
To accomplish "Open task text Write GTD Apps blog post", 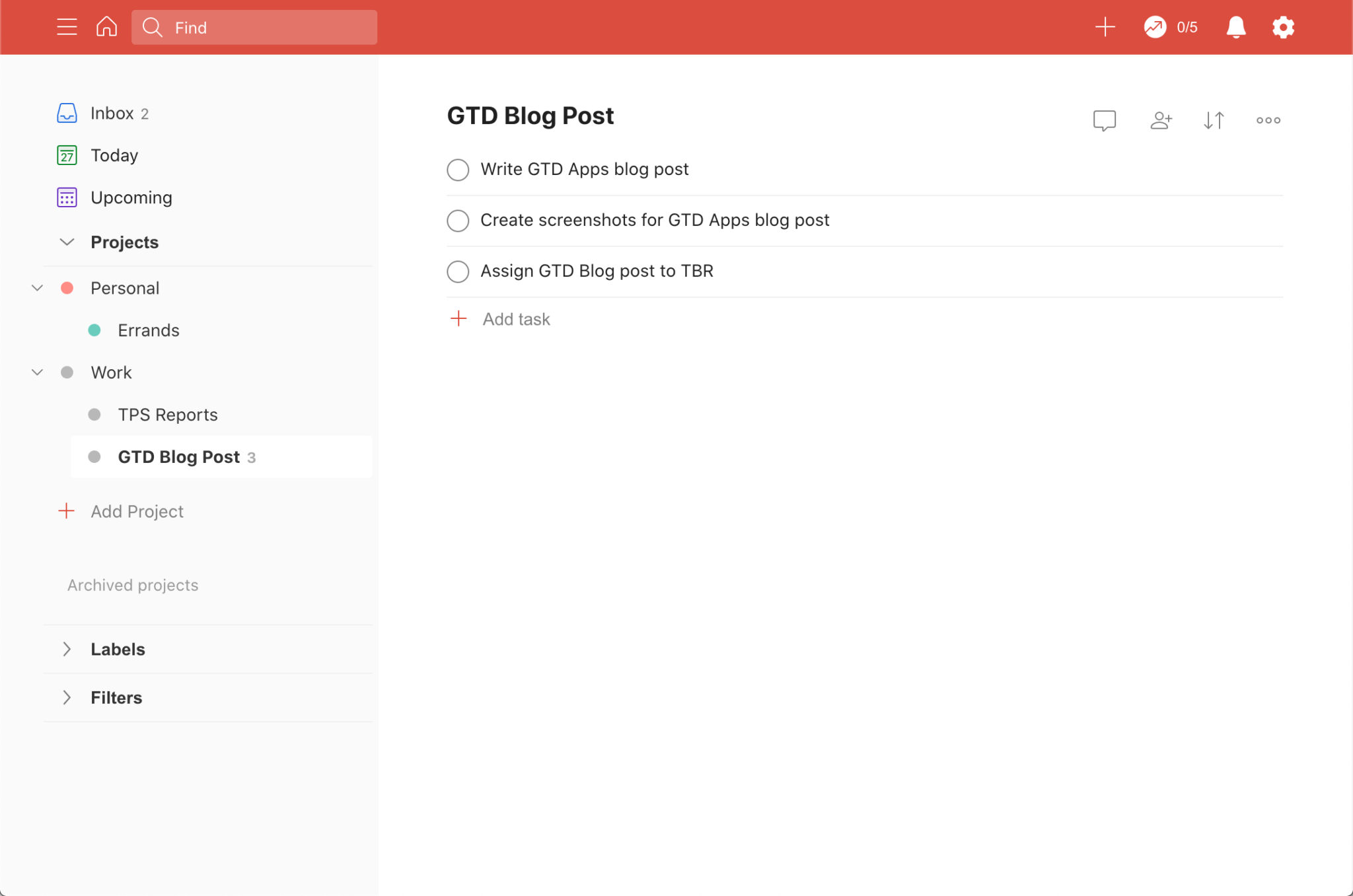I will click(x=584, y=169).
